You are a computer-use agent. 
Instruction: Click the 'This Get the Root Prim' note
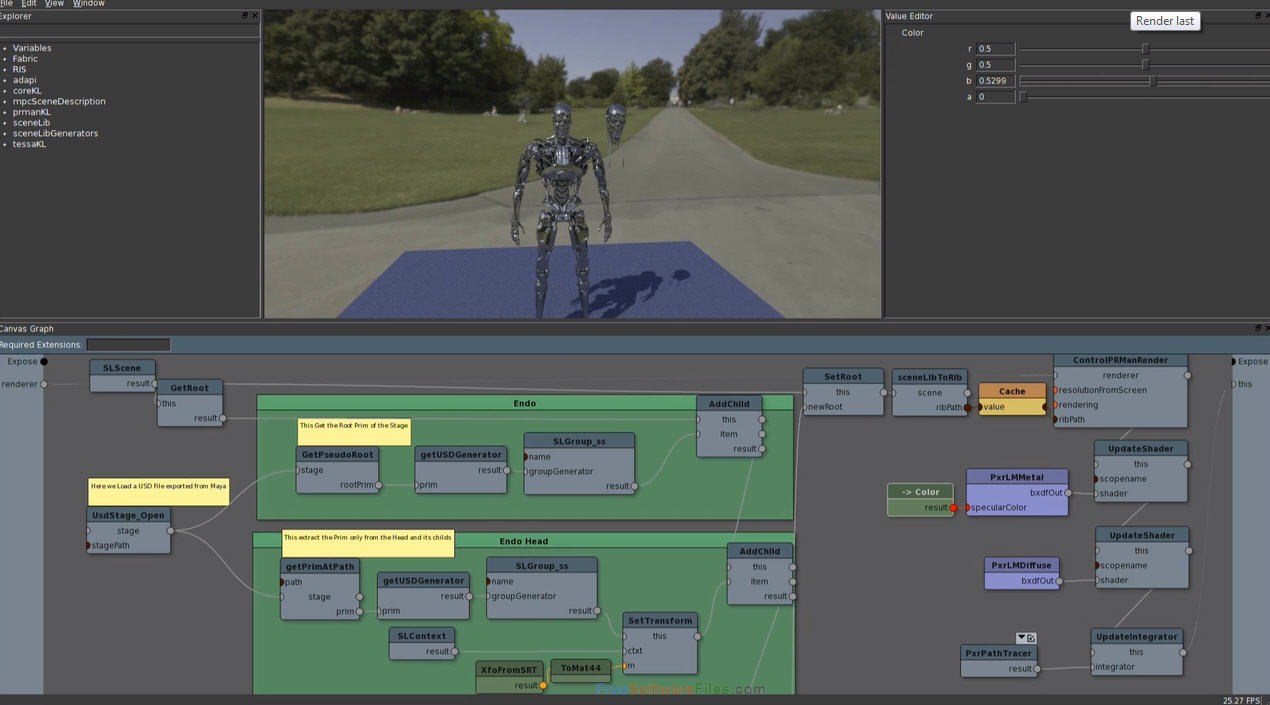(354, 431)
